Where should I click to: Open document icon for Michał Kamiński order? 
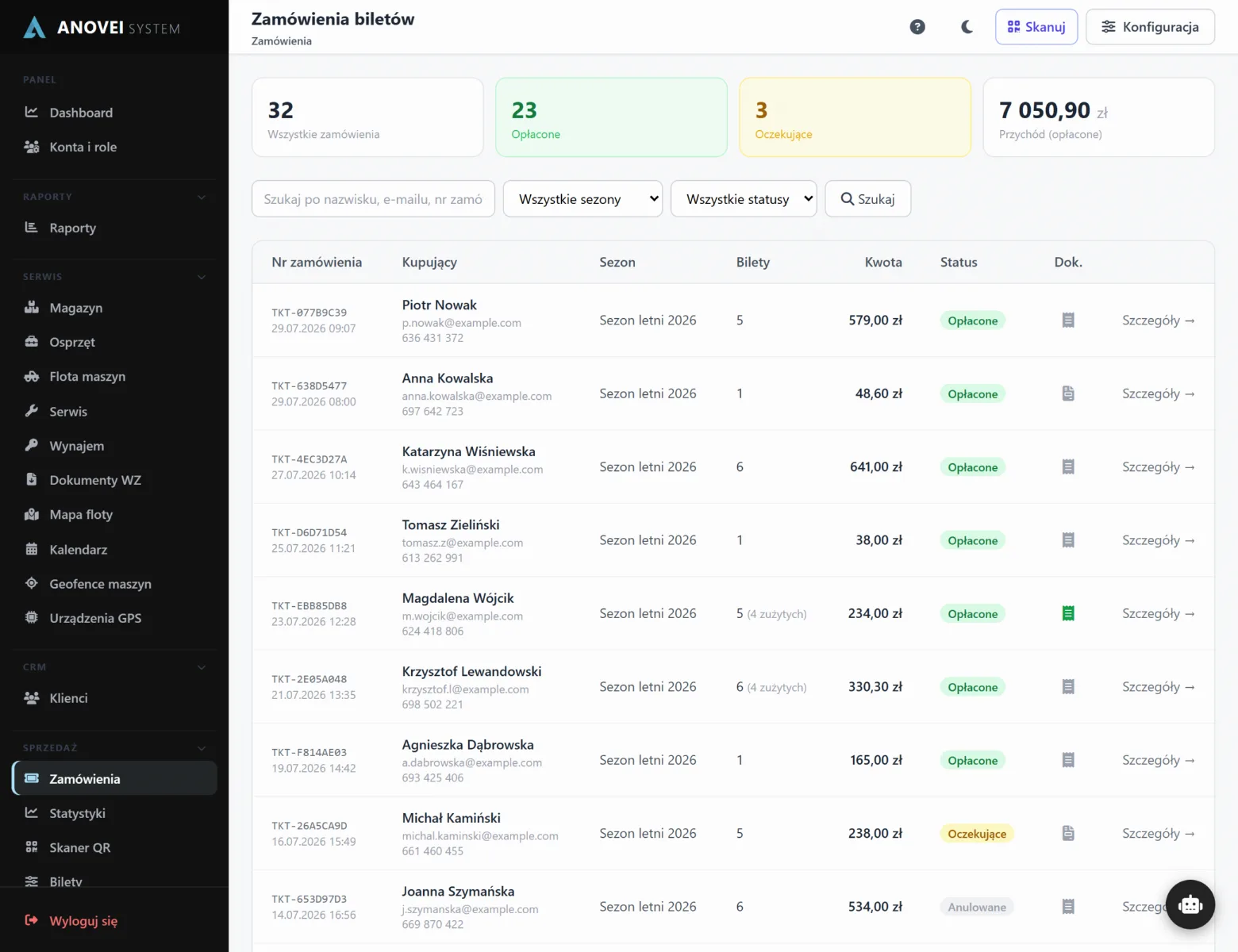1068,833
